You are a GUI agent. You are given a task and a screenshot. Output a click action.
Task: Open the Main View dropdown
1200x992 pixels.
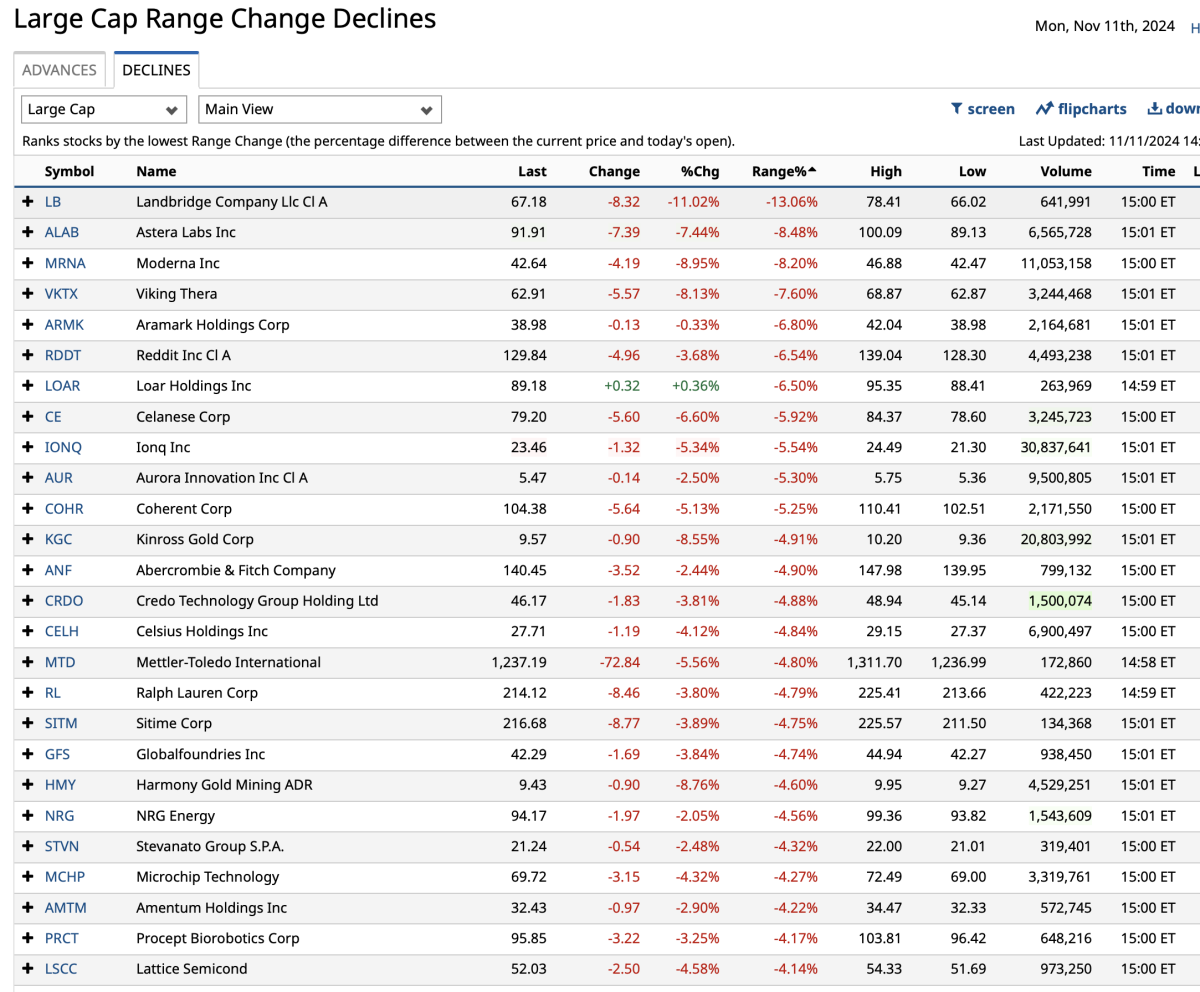(320, 110)
